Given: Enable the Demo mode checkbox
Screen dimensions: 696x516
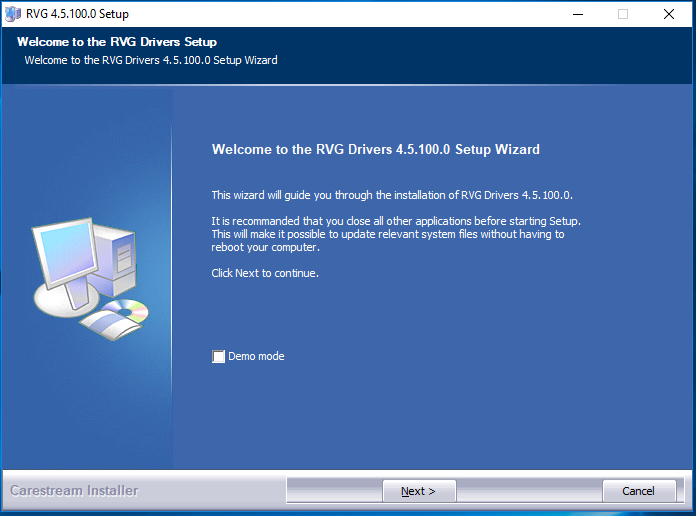Looking at the screenshot, I should 218,357.
